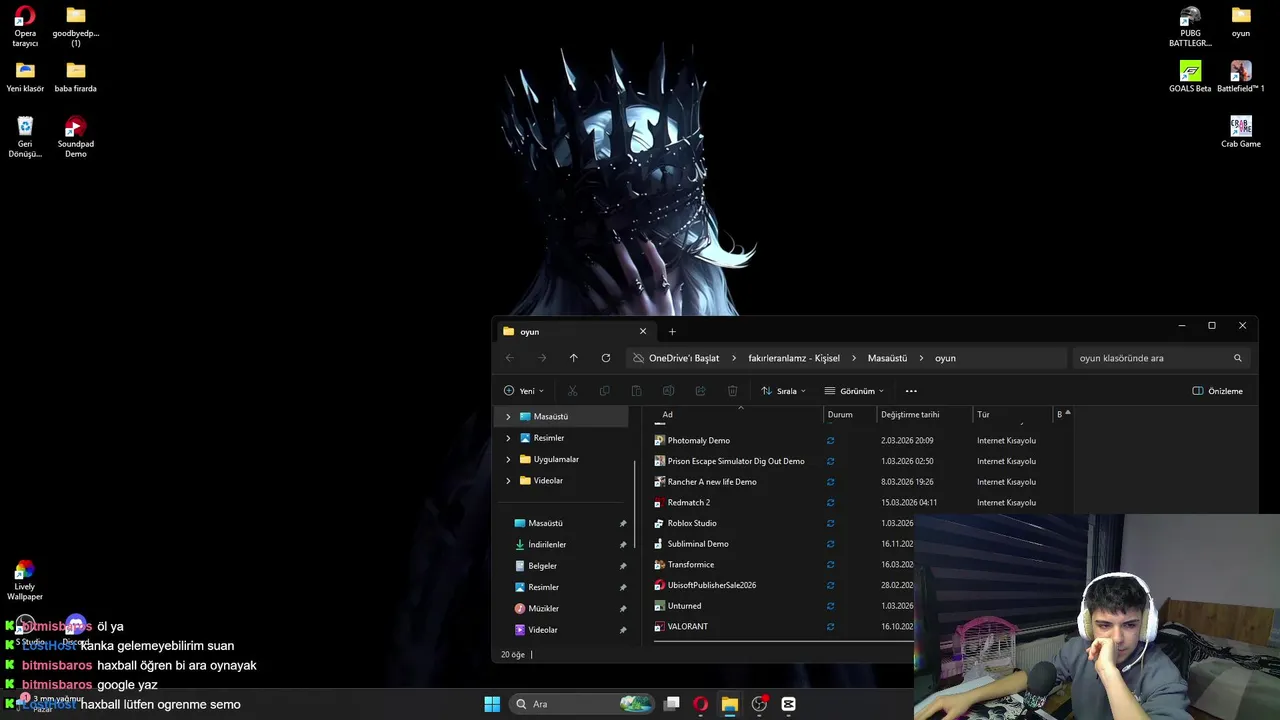Select the Lively Wallpaper desktop icon
Screen dimensions: 1280x720
click(x=25, y=580)
